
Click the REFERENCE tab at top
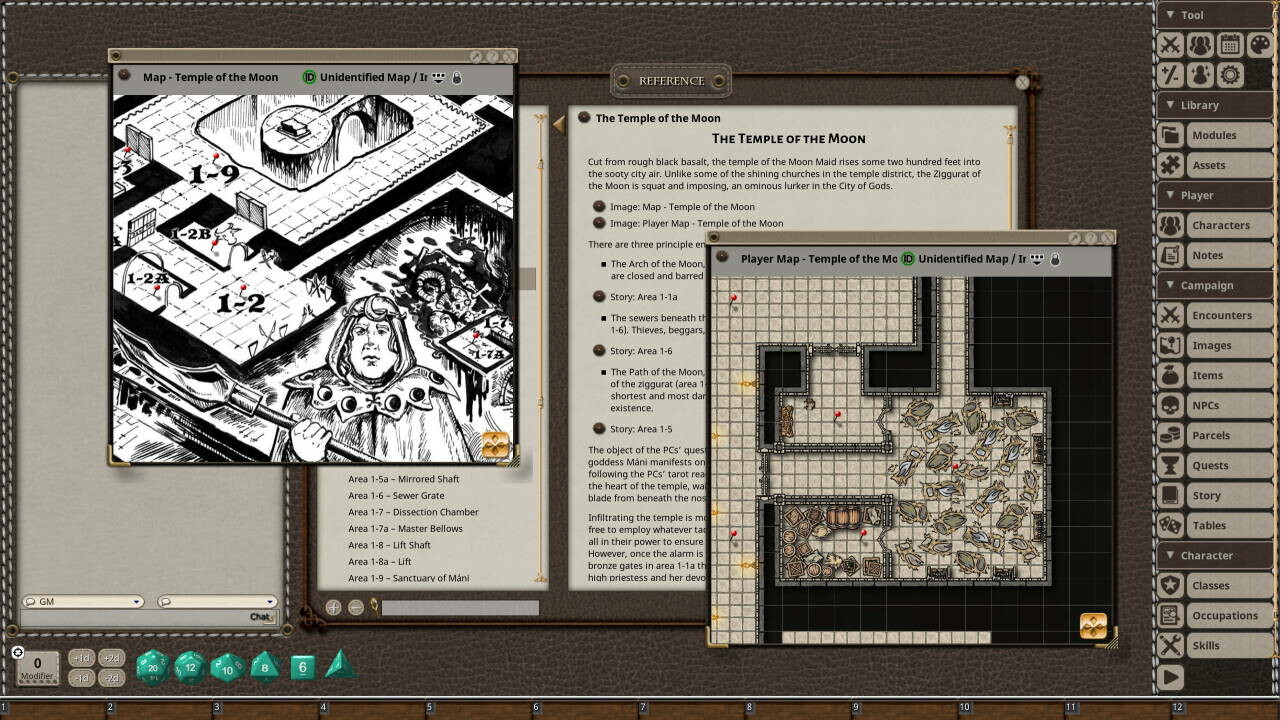(x=670, y=81)
